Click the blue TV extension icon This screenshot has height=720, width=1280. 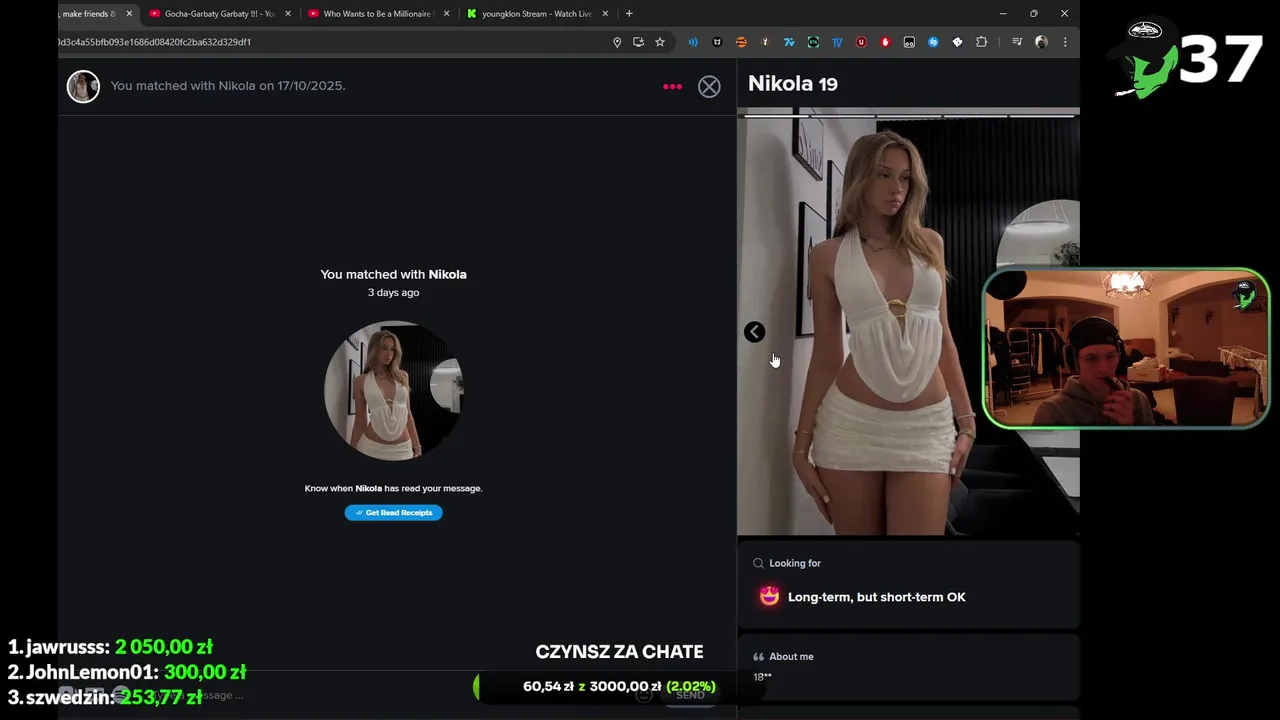pyautogui.click(x=837, y=42)
